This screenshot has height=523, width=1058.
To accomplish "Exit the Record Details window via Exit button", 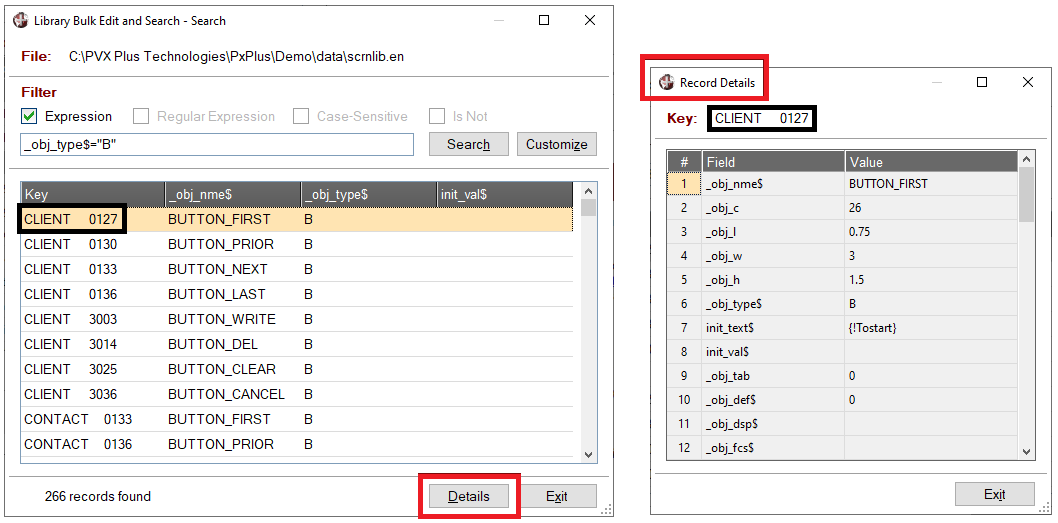I will tap(994, 494).
